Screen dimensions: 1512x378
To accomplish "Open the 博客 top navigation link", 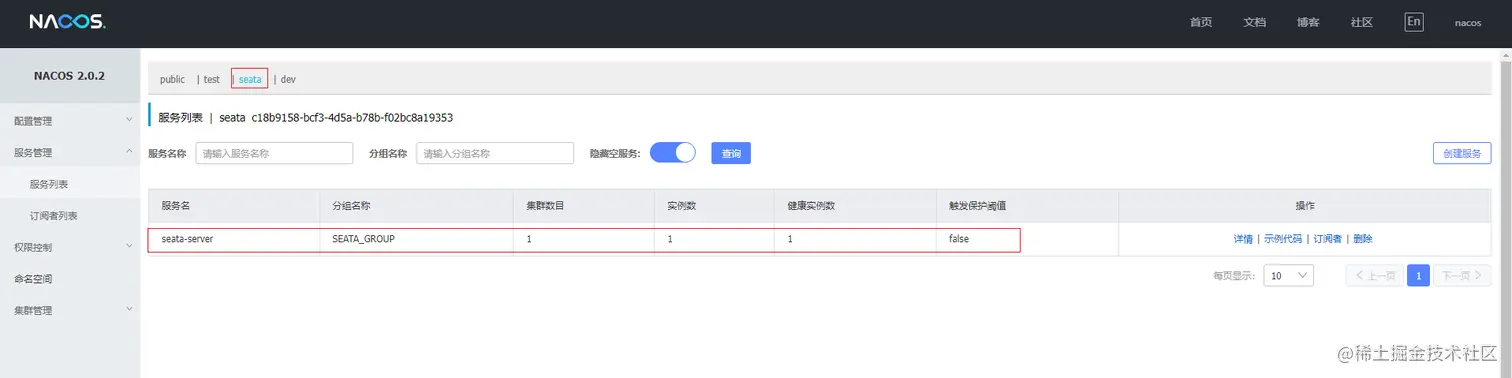I will [1307, 22].
